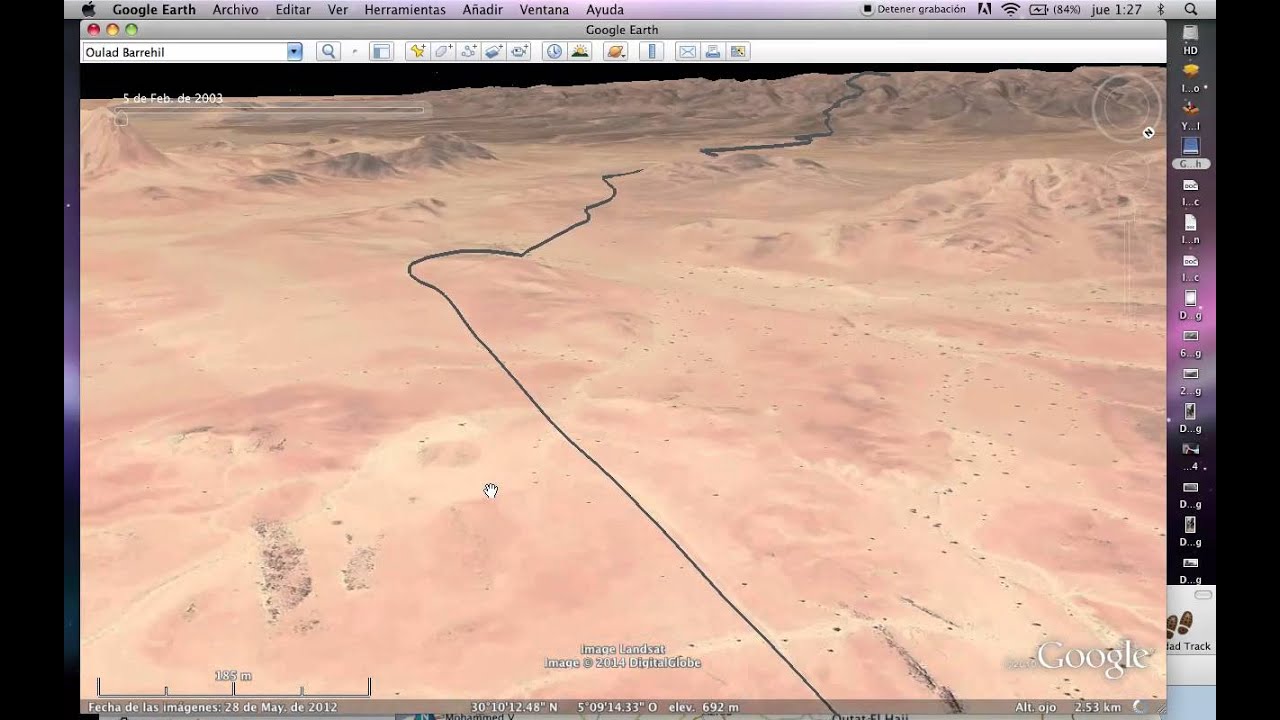Email the current view using envelope icon
The width and height of the screenshot is (1280, 720).
687,52
